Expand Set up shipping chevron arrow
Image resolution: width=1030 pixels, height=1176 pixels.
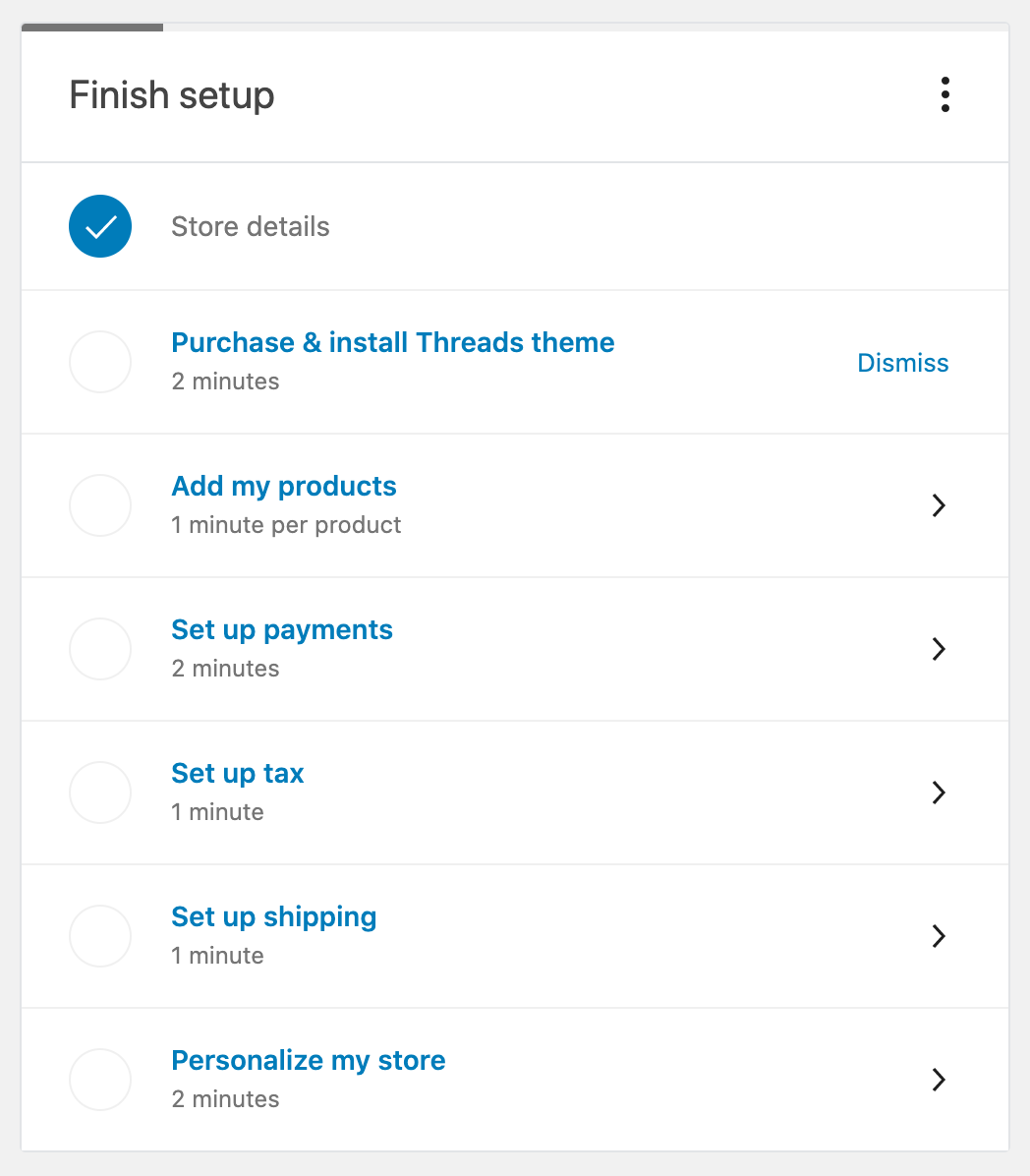point(939,936)
